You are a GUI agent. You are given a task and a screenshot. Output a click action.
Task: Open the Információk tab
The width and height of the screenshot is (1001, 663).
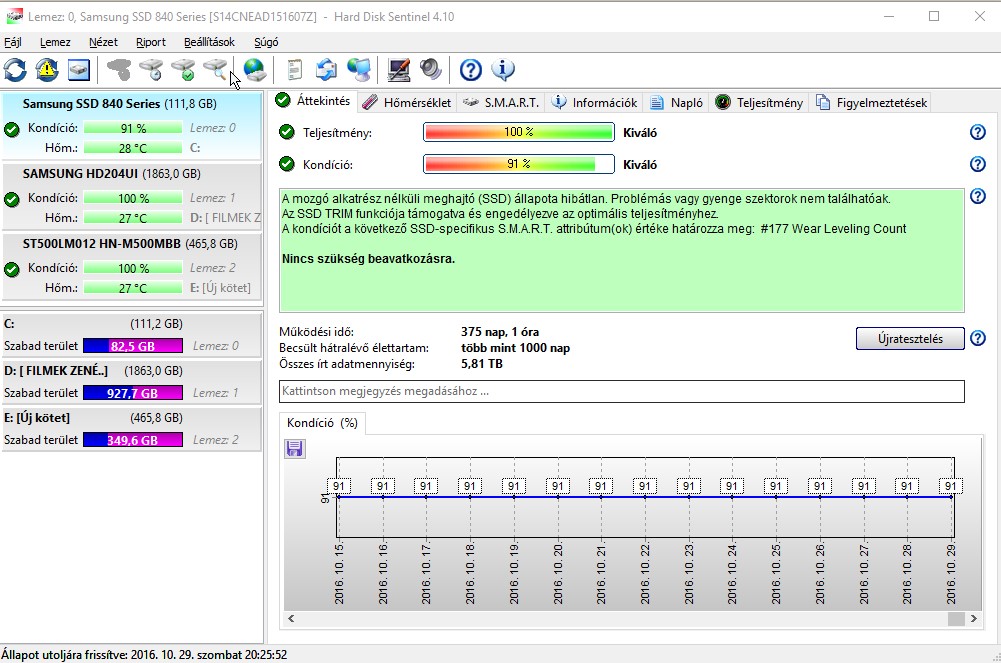click(x=594, y=103)
